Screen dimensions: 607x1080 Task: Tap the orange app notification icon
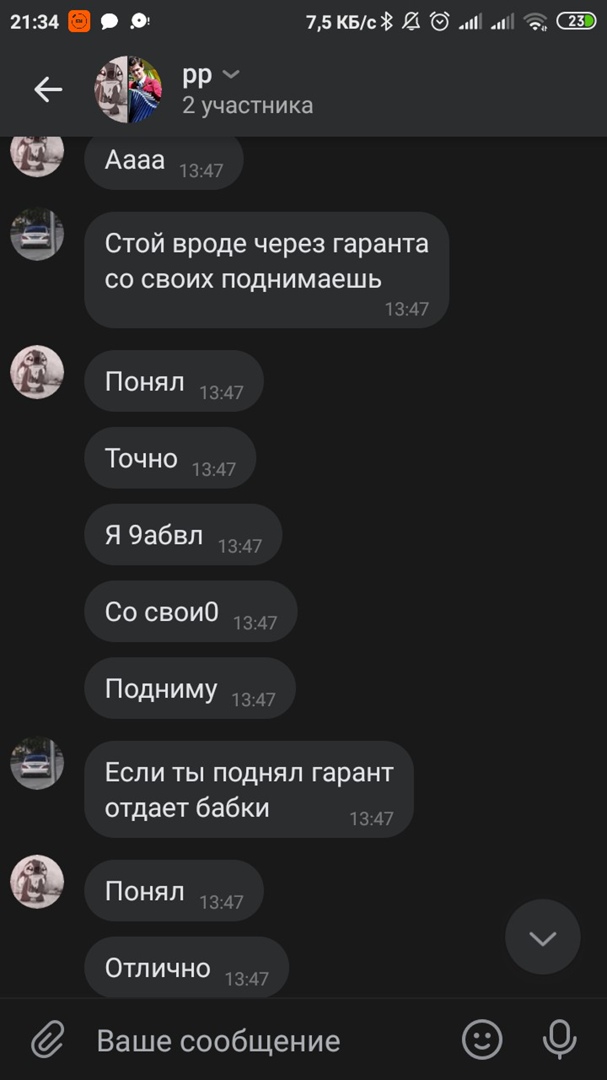(x=79, y=22)
